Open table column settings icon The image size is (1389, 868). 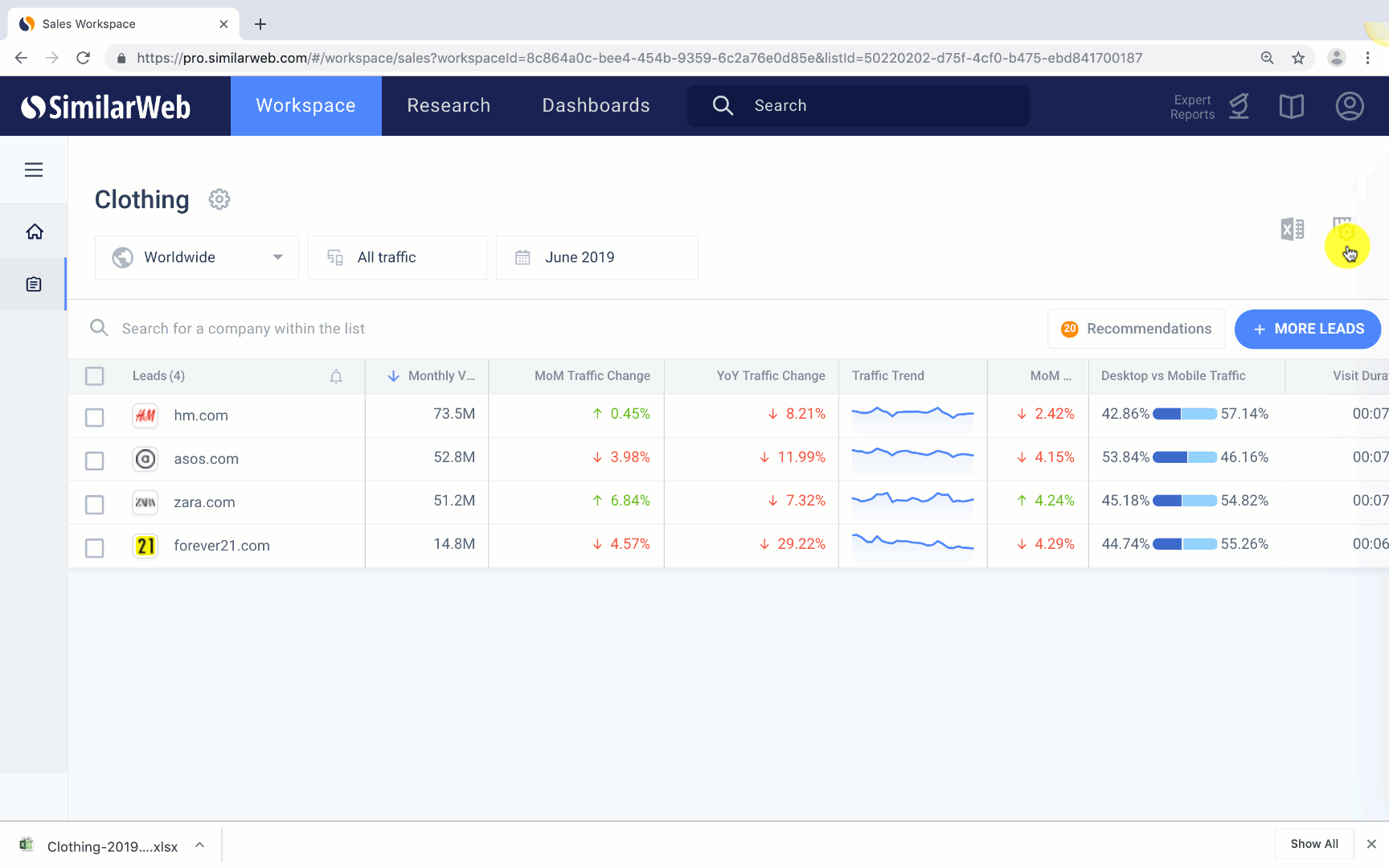pyautogui.click(x=1342, y=229)
